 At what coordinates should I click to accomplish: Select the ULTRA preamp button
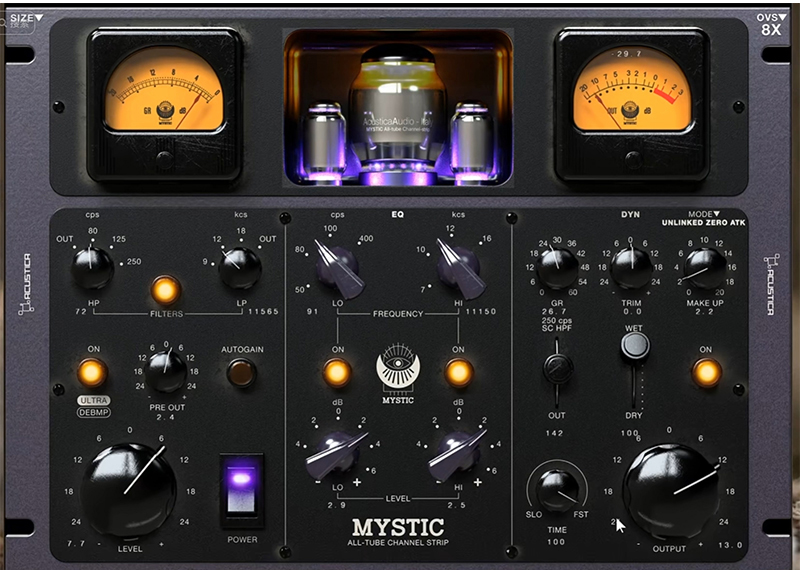[93, 400]
